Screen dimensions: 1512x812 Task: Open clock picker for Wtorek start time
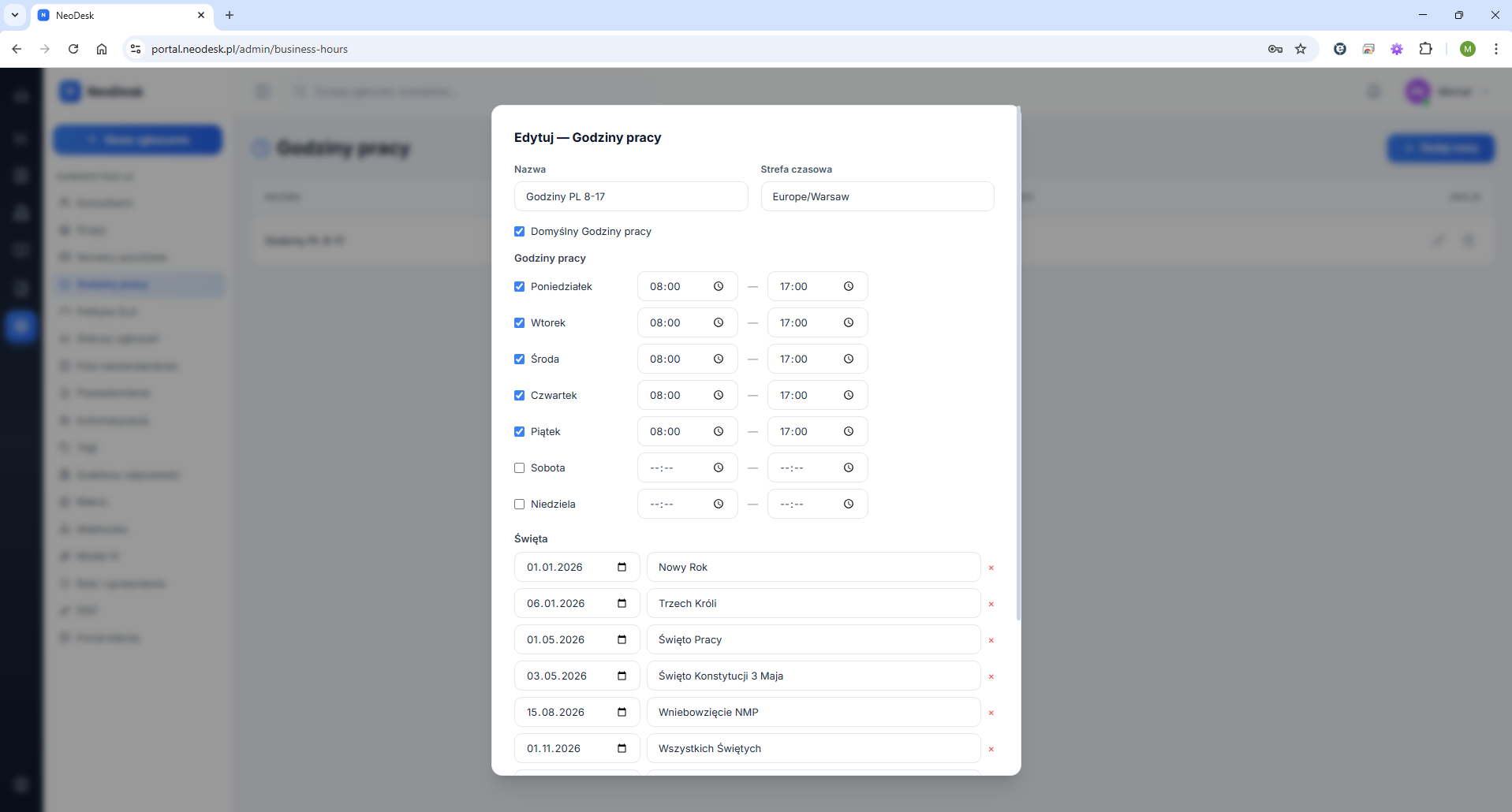pyautogui.click(x=719, y=322)
